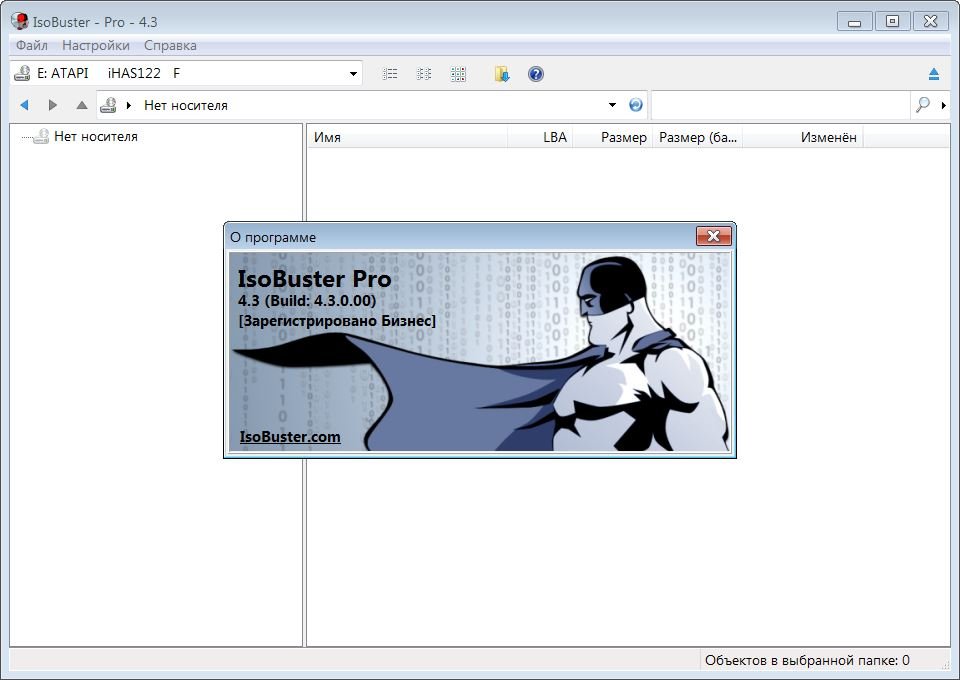Switch to small icons view
This screenshot has height=680, width=960.
pos(424,74)
